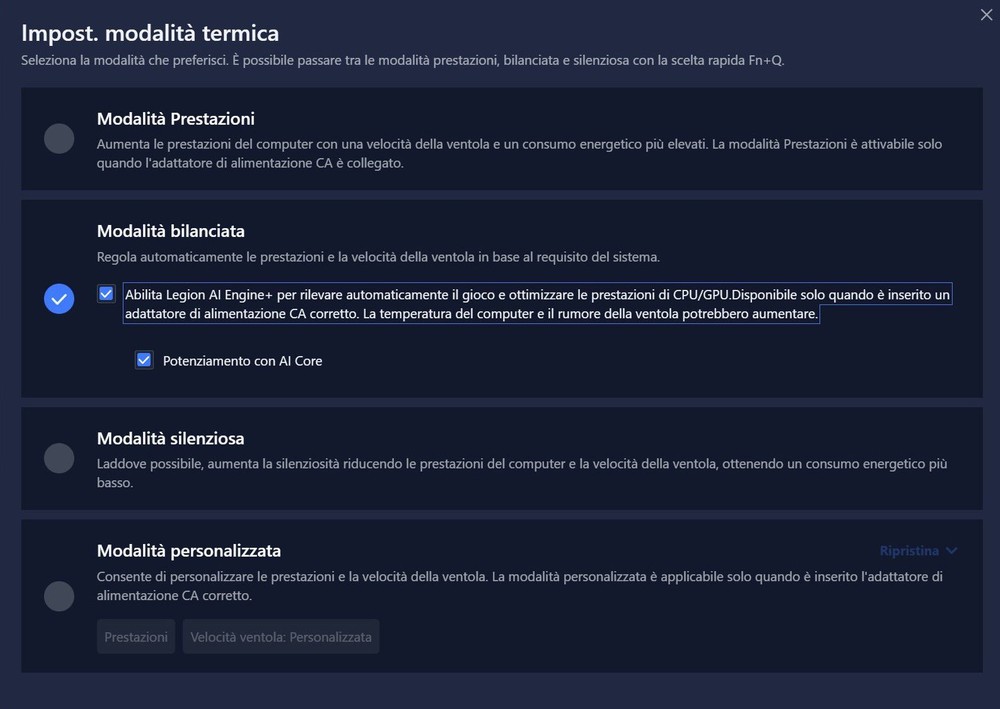The width and height of the screenshot is (1000, 709).
Task: Click the Modalità silenziosa description text
Action: point(522,473)
